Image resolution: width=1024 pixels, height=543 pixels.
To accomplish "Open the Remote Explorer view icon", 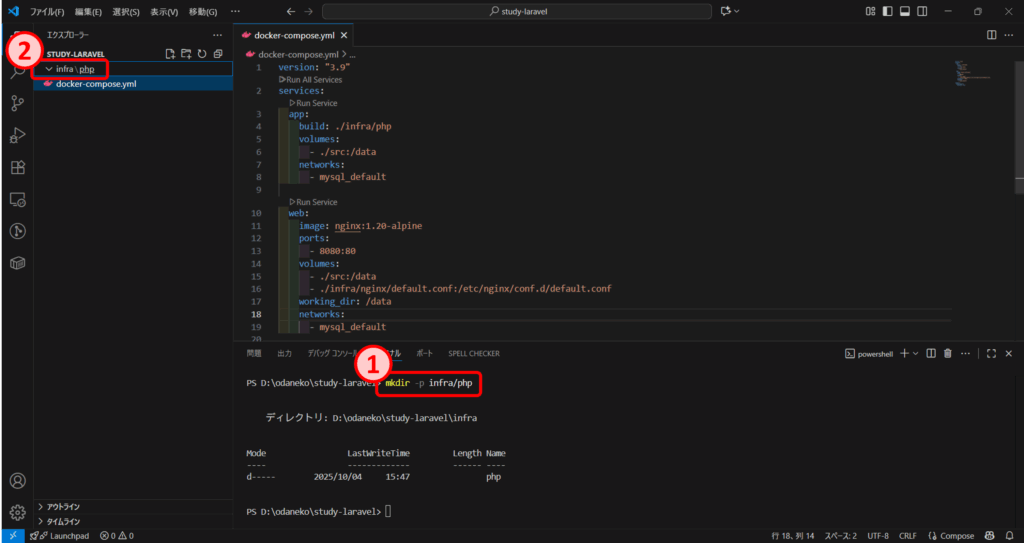I will point(17,199).
